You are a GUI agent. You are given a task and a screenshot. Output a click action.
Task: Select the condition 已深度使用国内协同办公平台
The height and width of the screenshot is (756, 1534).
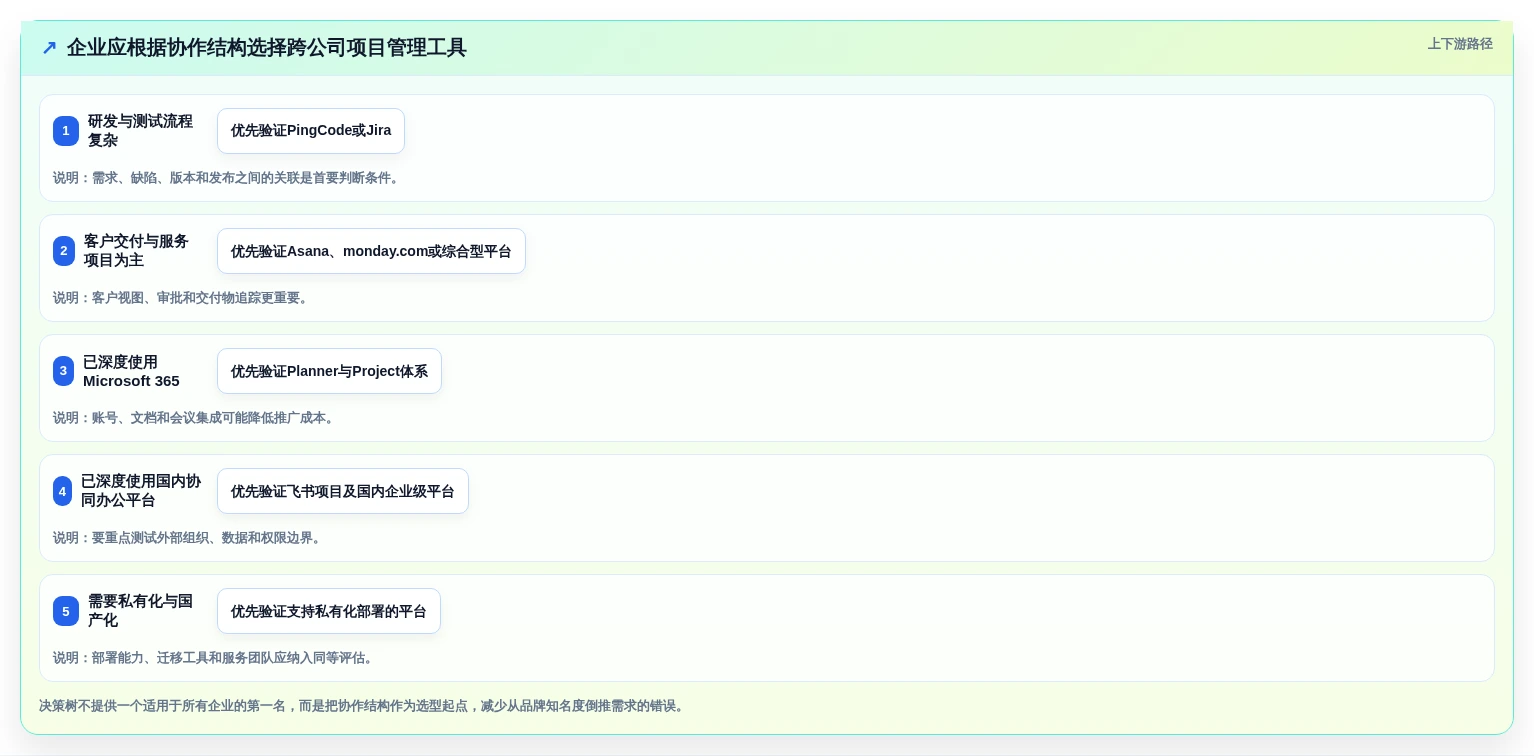pyautogui.click(x=141, y=491)
